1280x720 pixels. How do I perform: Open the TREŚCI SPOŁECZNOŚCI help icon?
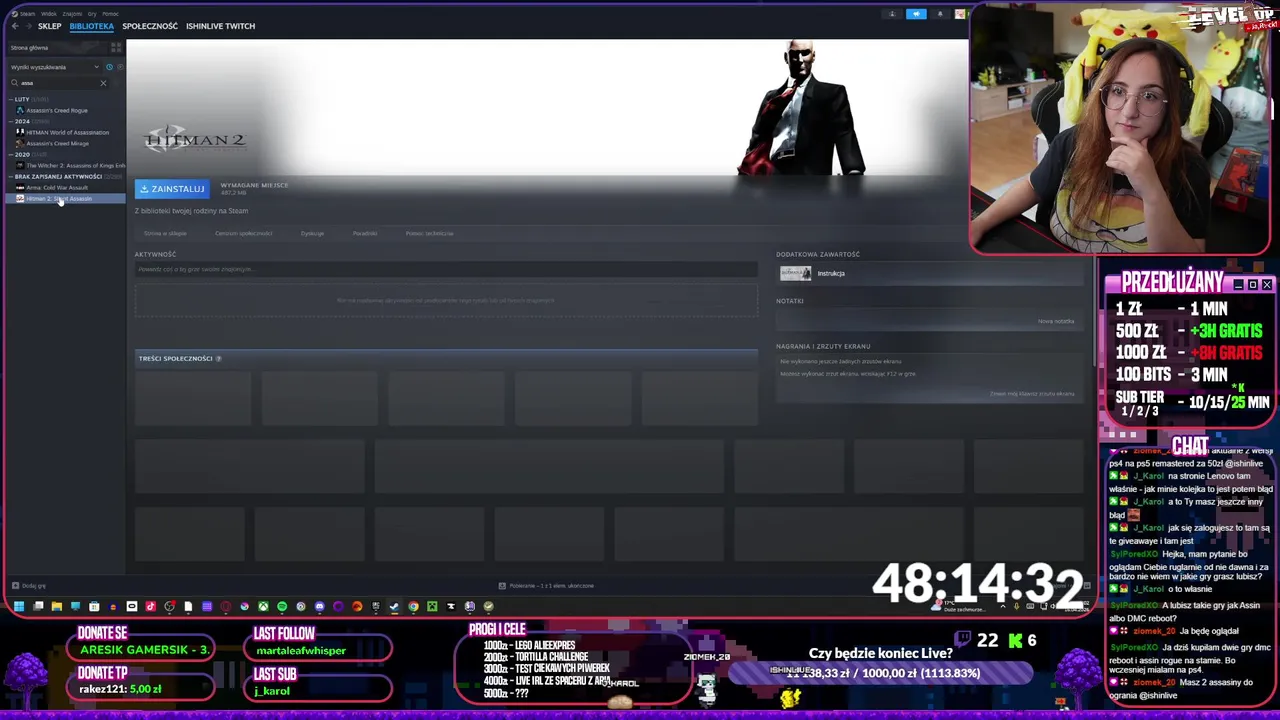(218, 358)
